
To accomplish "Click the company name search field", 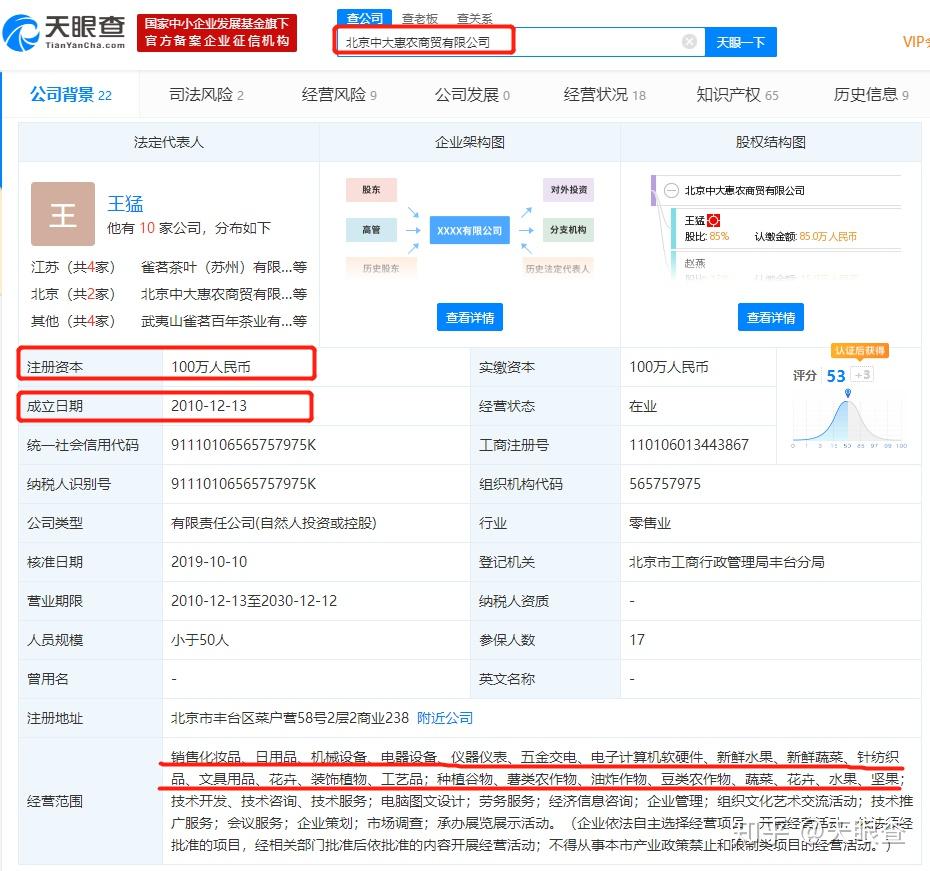I will point(510,42).
